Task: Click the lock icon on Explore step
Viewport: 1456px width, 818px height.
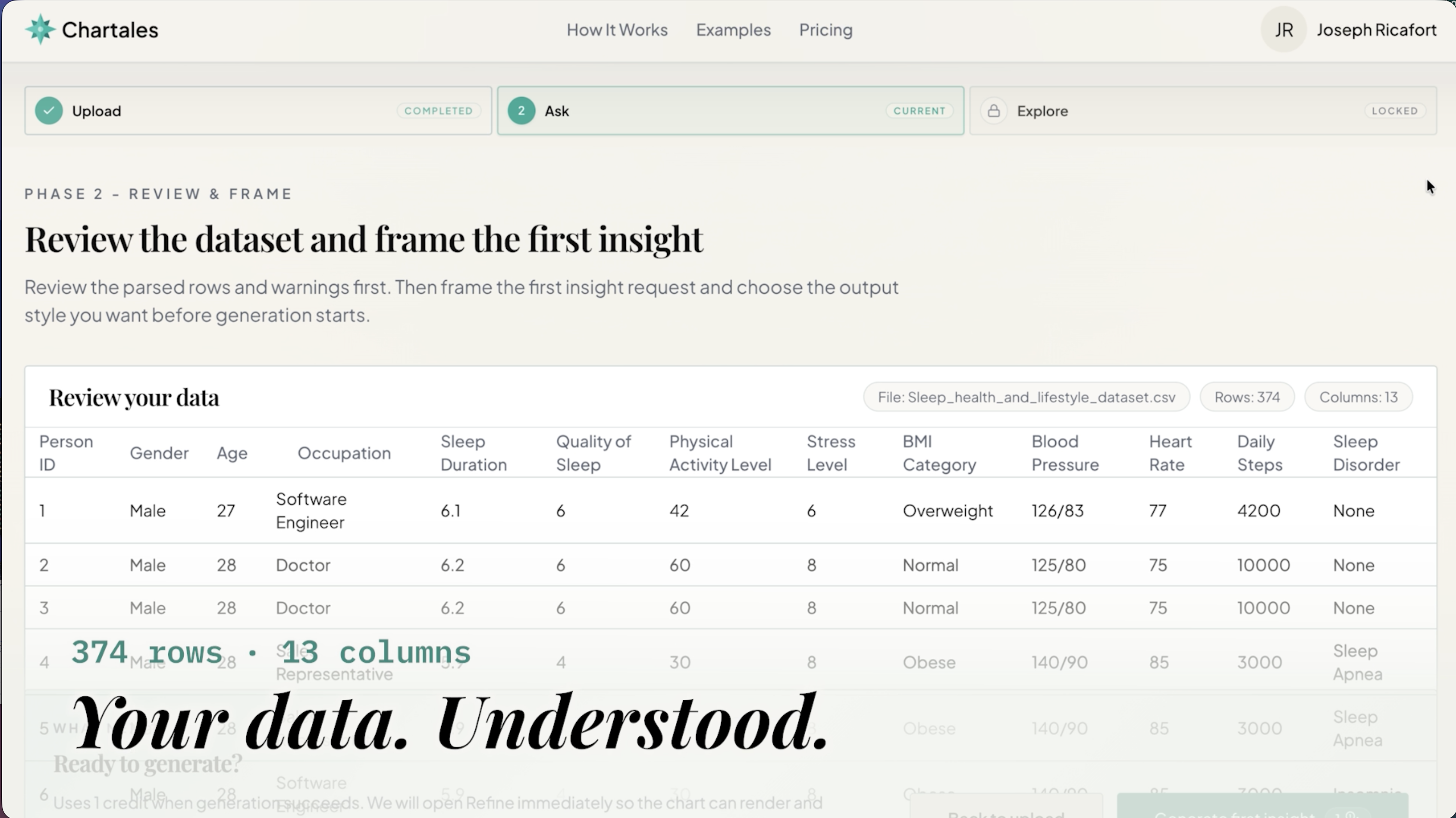Action: [x=994, y=111]
